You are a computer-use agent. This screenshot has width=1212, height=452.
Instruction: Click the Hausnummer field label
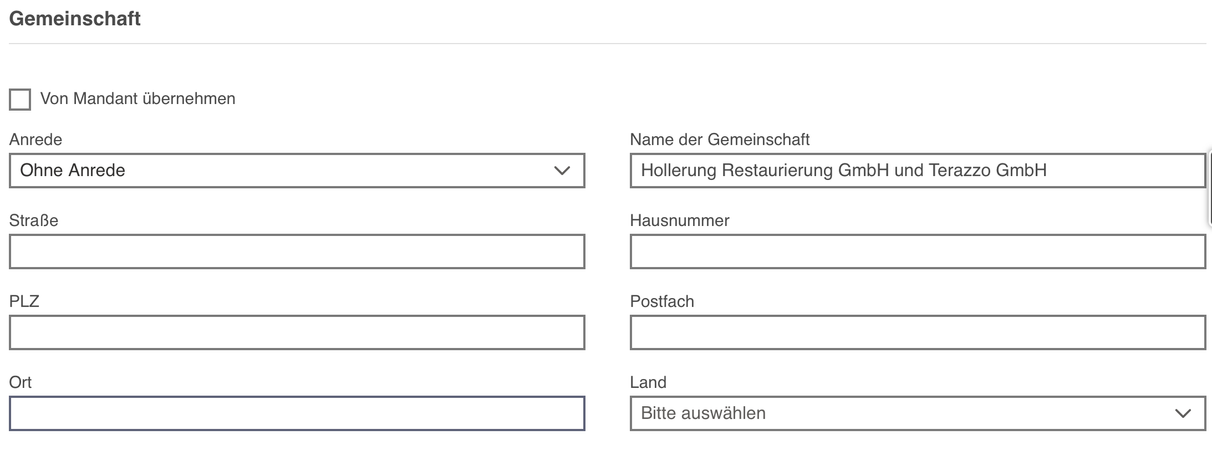point(680,220)
